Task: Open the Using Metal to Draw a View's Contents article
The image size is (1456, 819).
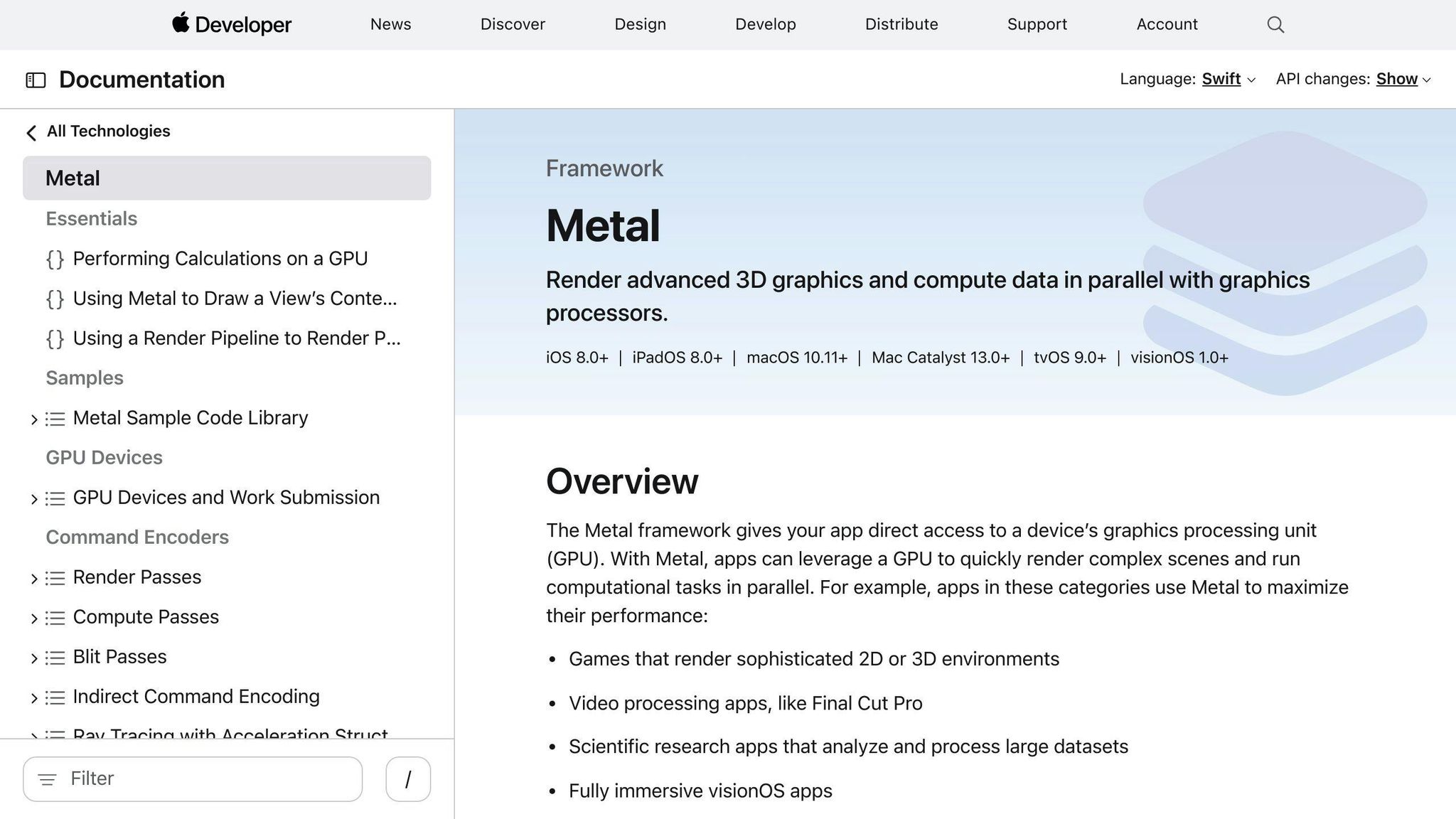Action: (x=235, y=299)
